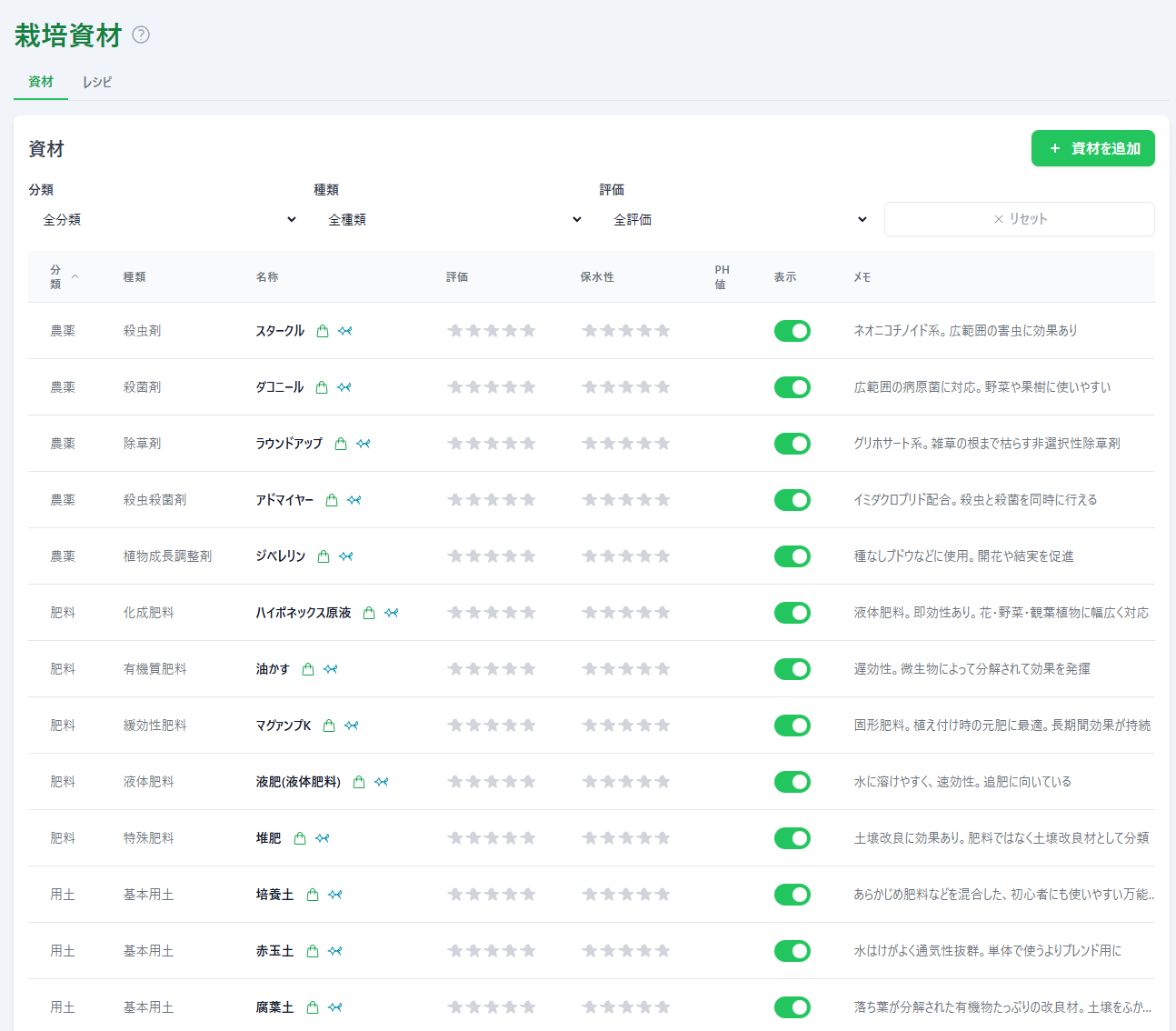Open the shopping bag icon for 堆肥
Image resolution: width=1176 pixels, height=1031 pixels.
tap(300, 838)
